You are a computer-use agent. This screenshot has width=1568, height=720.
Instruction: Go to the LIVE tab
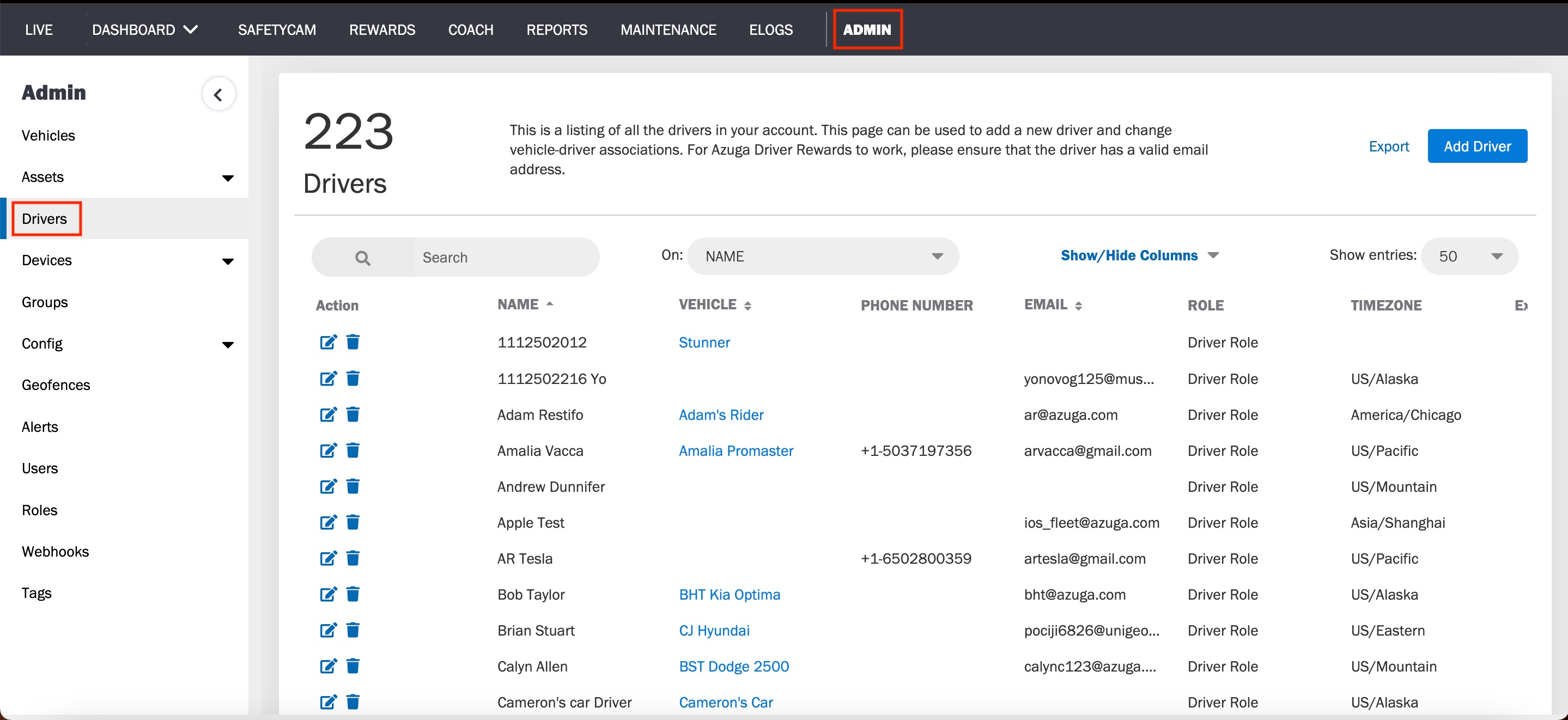pyautogui.click(x=39, y=29)
